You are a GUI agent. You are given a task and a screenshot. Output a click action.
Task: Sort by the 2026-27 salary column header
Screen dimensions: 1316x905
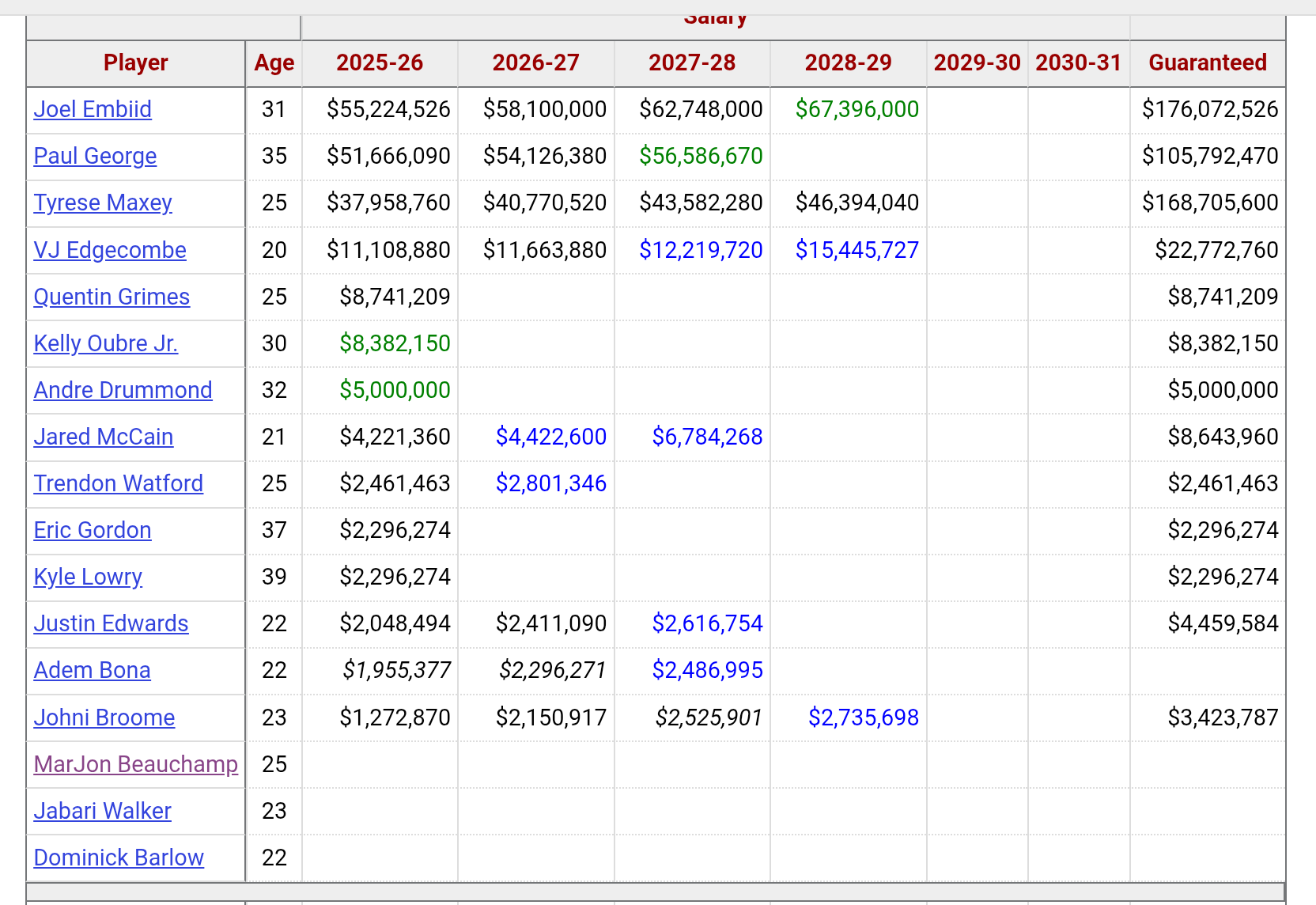(x=536, y=62)
